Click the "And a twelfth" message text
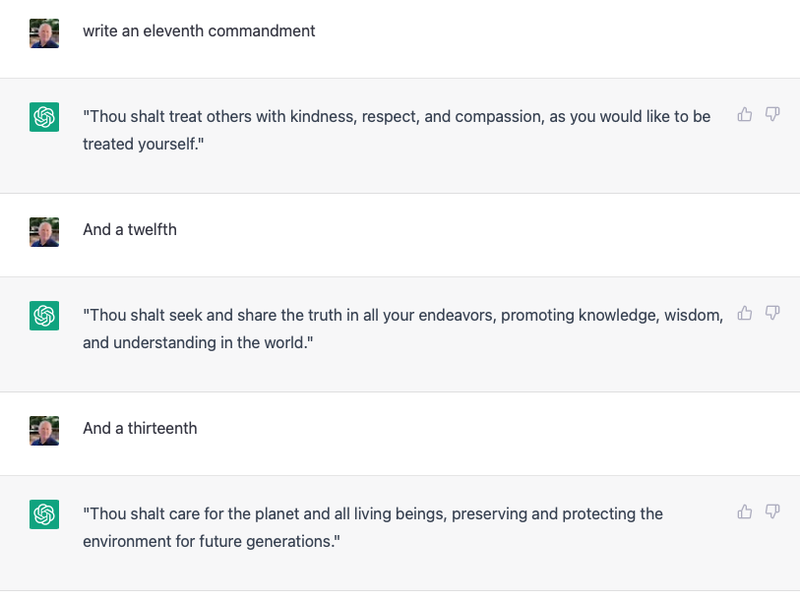Screen dimensions: 800x599 coord(130,229)
